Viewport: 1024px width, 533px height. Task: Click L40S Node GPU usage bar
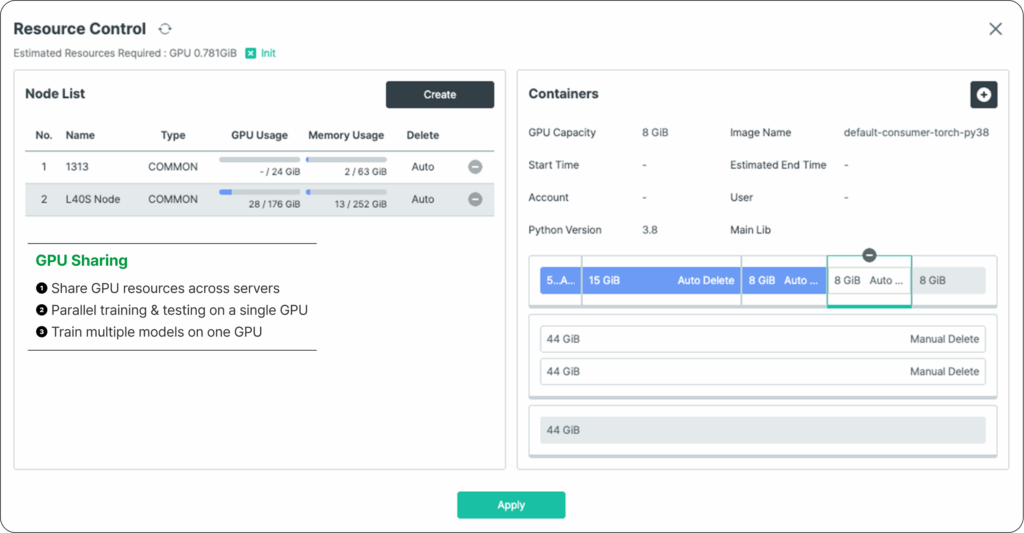click(x=259, y=192)
